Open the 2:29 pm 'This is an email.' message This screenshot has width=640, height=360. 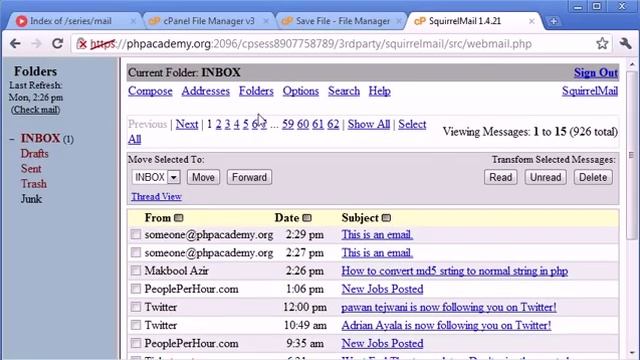click(x=377, y=235)
